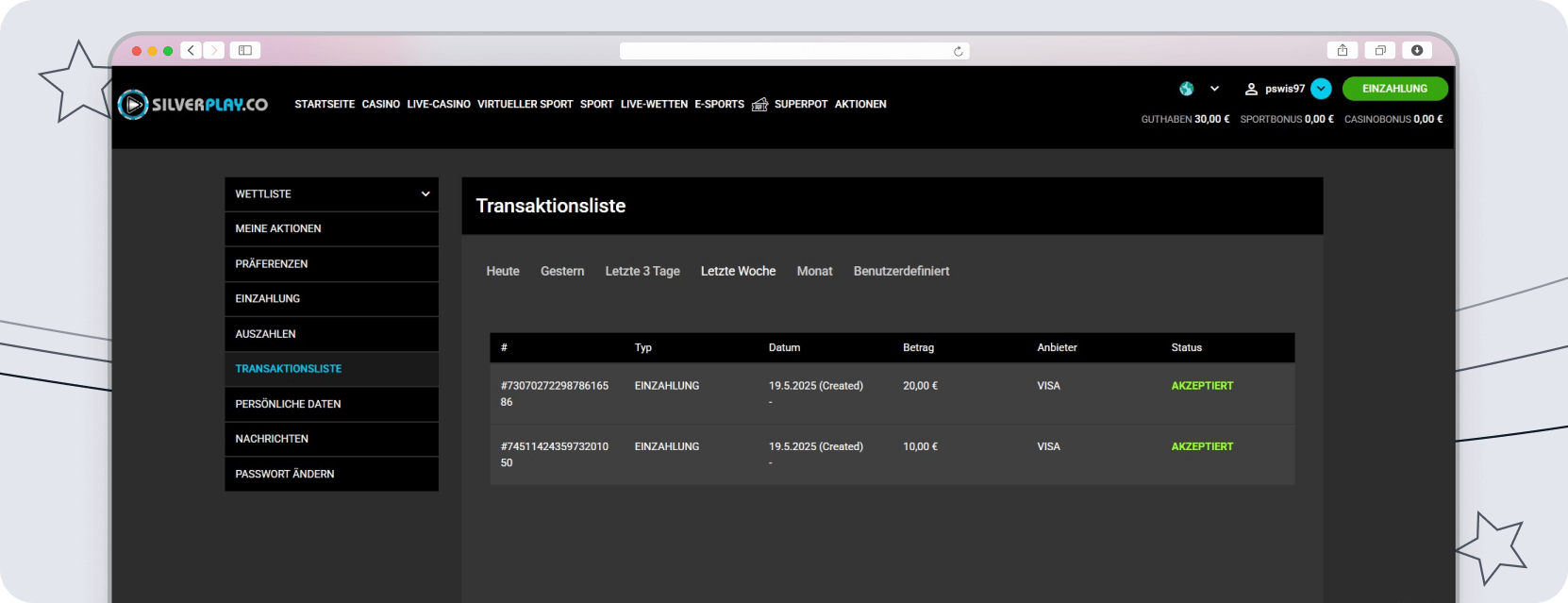Click the green Einzahlung button
The image size is (1568, 603).
(x=1394, y=89)
